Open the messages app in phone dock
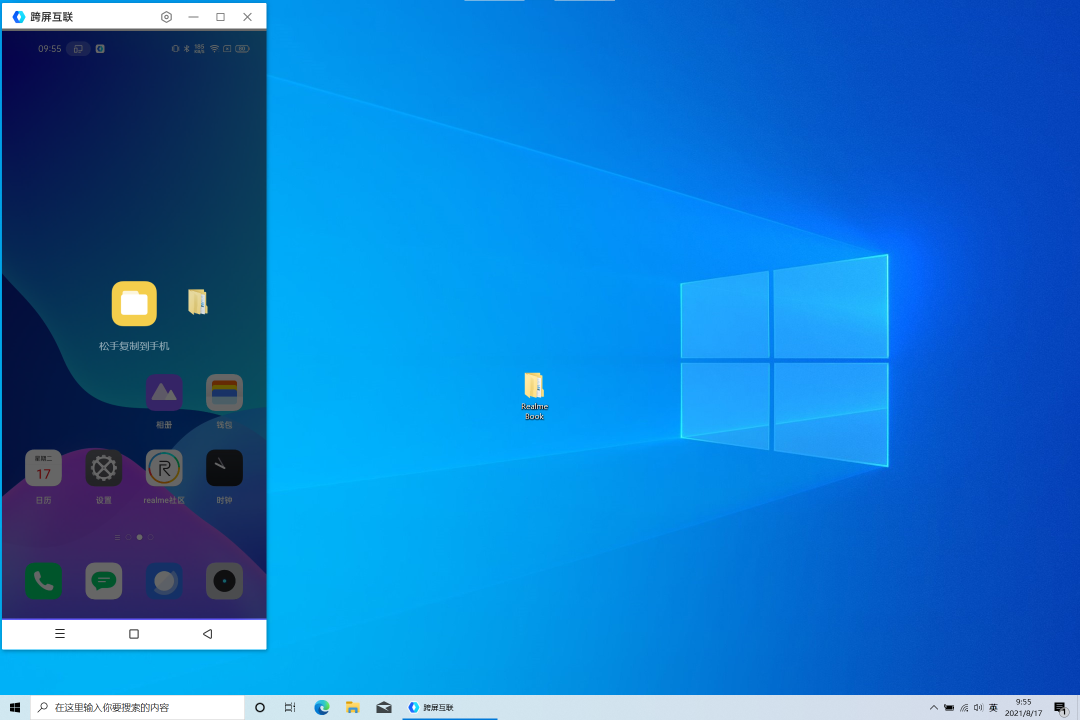This screenshot has height=720, width=1080. tap(104, 581)
